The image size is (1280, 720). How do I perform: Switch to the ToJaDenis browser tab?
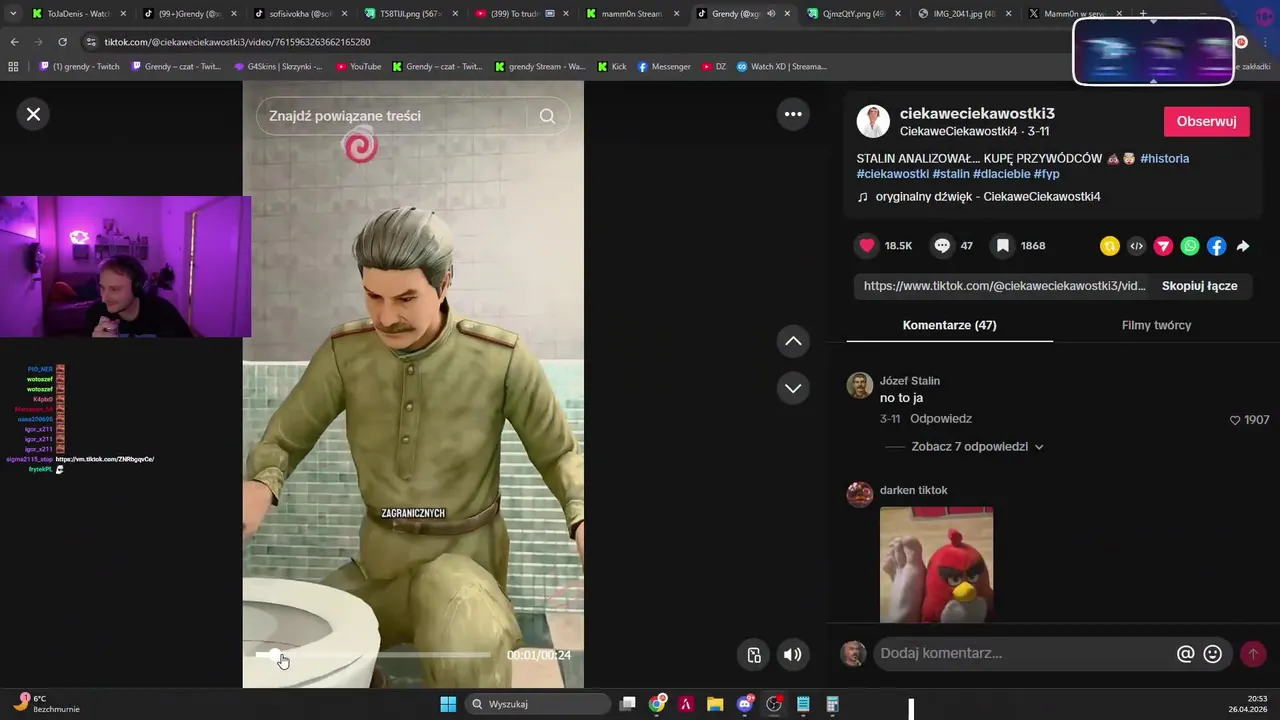point(78,14)
